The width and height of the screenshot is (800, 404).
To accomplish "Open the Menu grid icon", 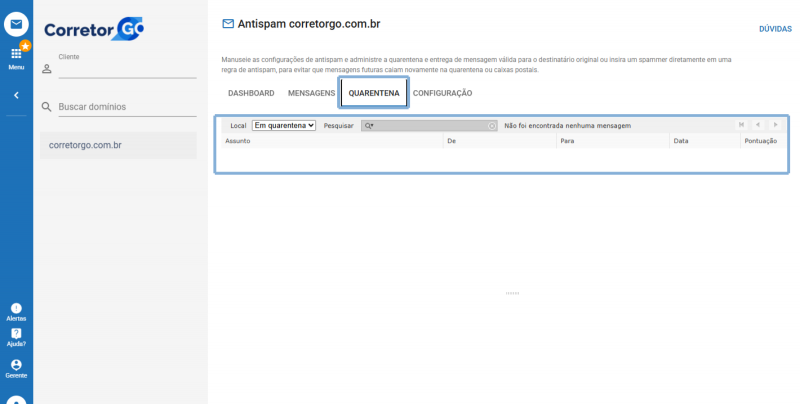I will pos(16,54).
